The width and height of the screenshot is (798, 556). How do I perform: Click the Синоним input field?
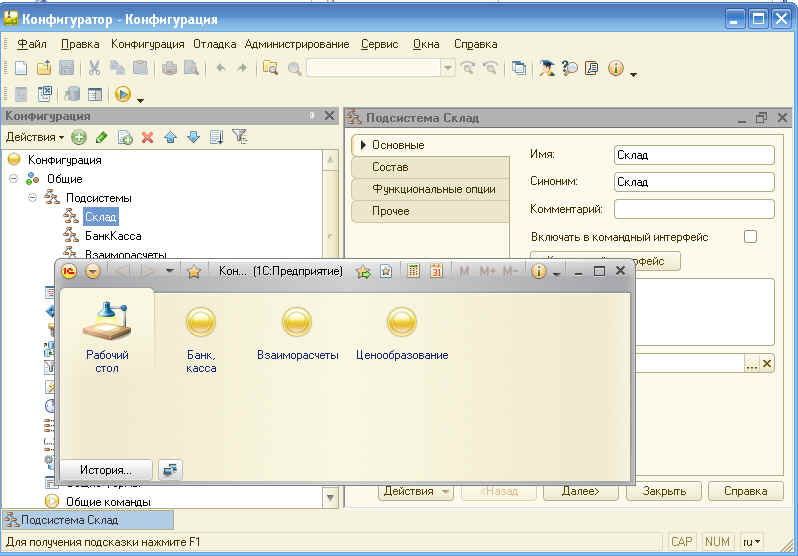(x=694, y=182)
